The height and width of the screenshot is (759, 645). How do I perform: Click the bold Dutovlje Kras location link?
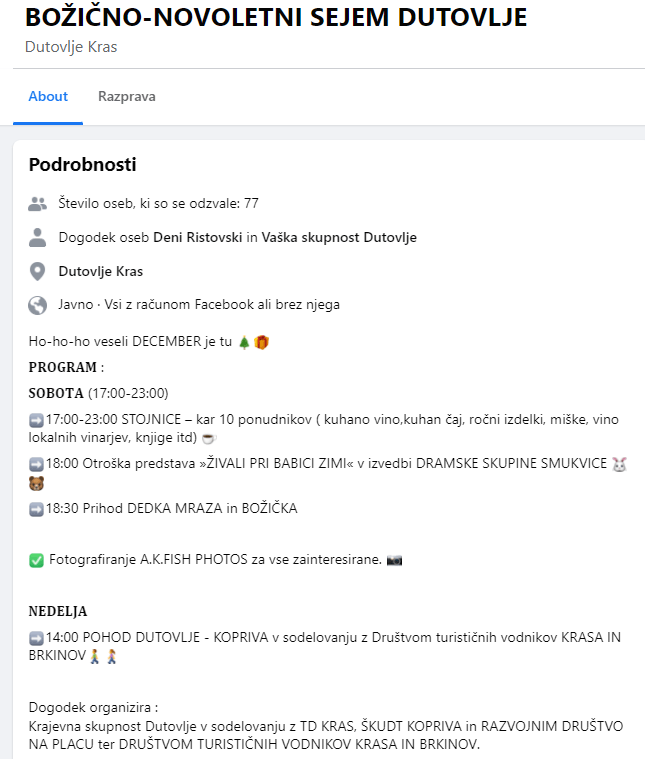click(x=101, y=272)
